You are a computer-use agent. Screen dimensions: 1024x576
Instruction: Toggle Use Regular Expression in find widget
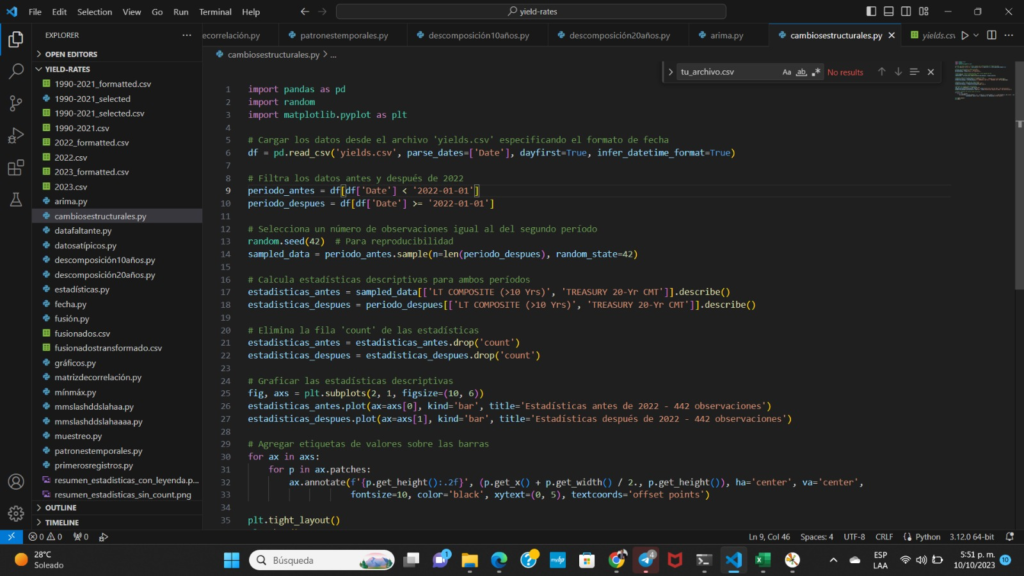click(815, 72)
